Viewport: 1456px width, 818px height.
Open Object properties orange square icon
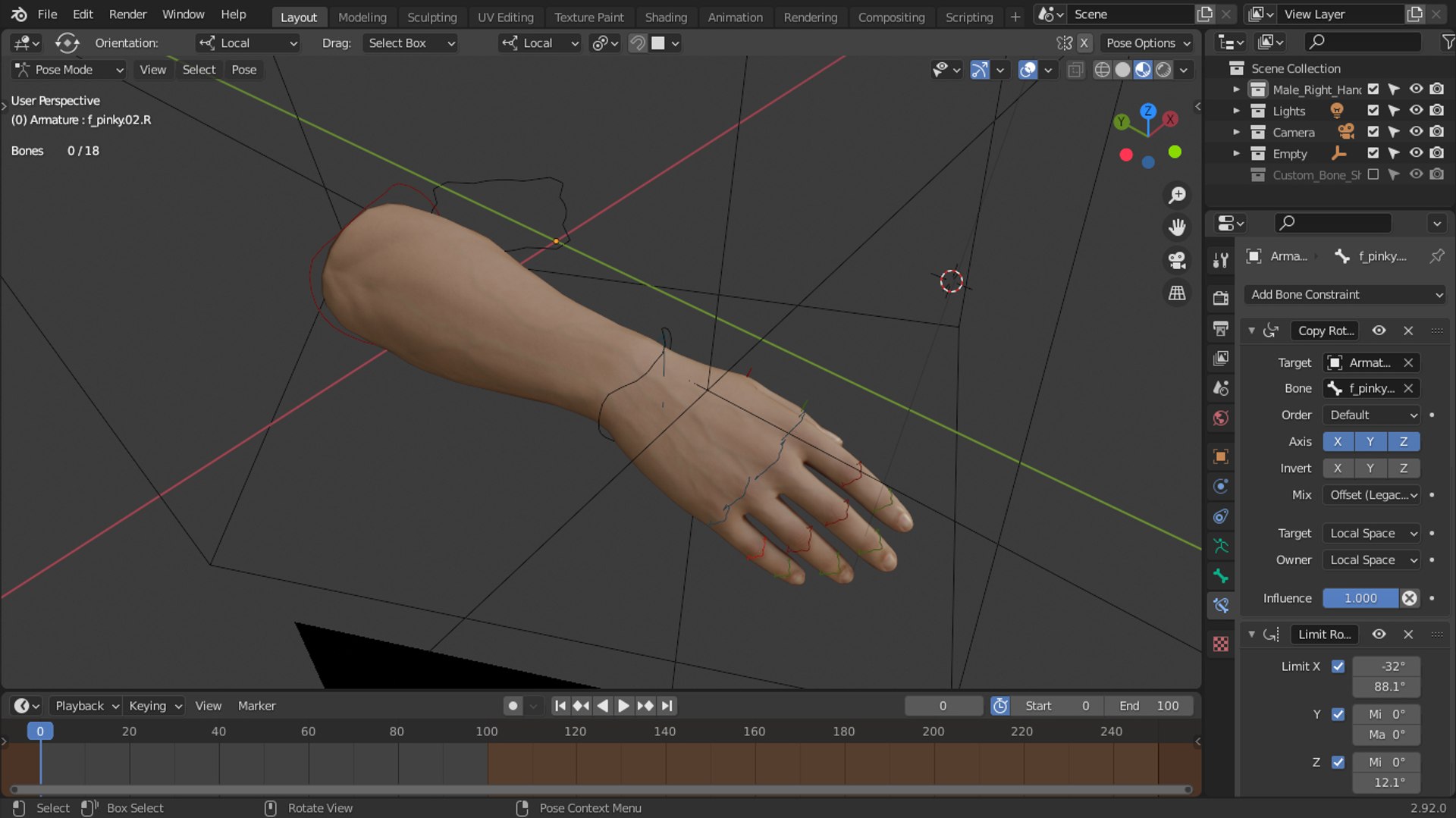point(1220,456)
